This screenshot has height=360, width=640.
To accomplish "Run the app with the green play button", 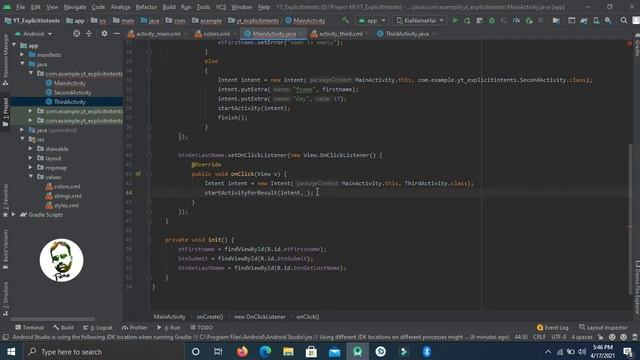I will (x=455, y=20).
